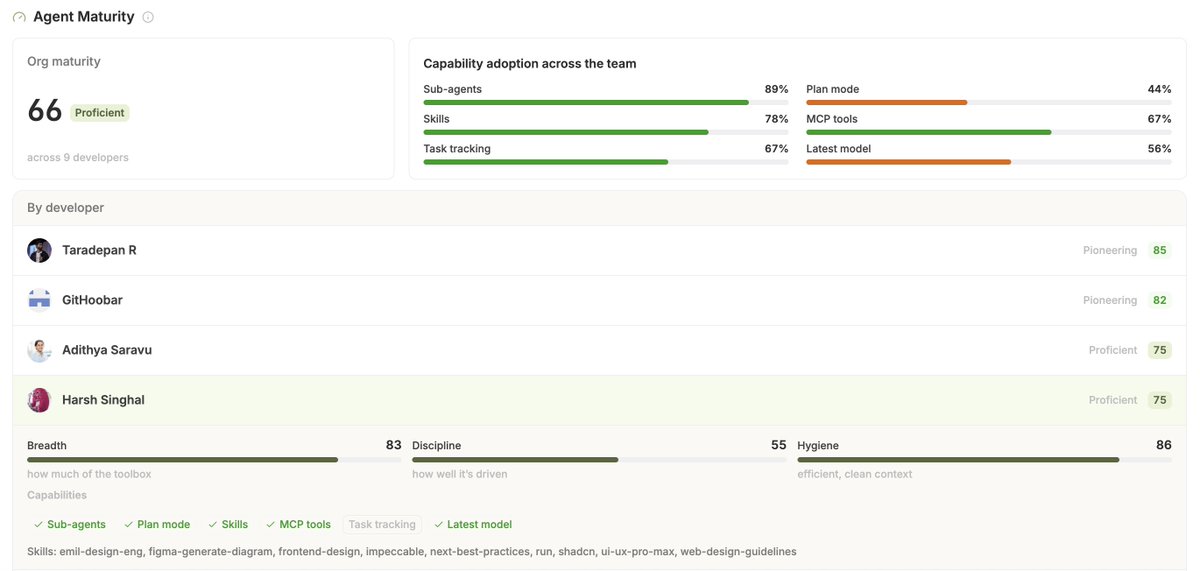Screen dimensions: 1200x571
Task: Click the 'Org maturity' card title
Action: tap(64, 62)
